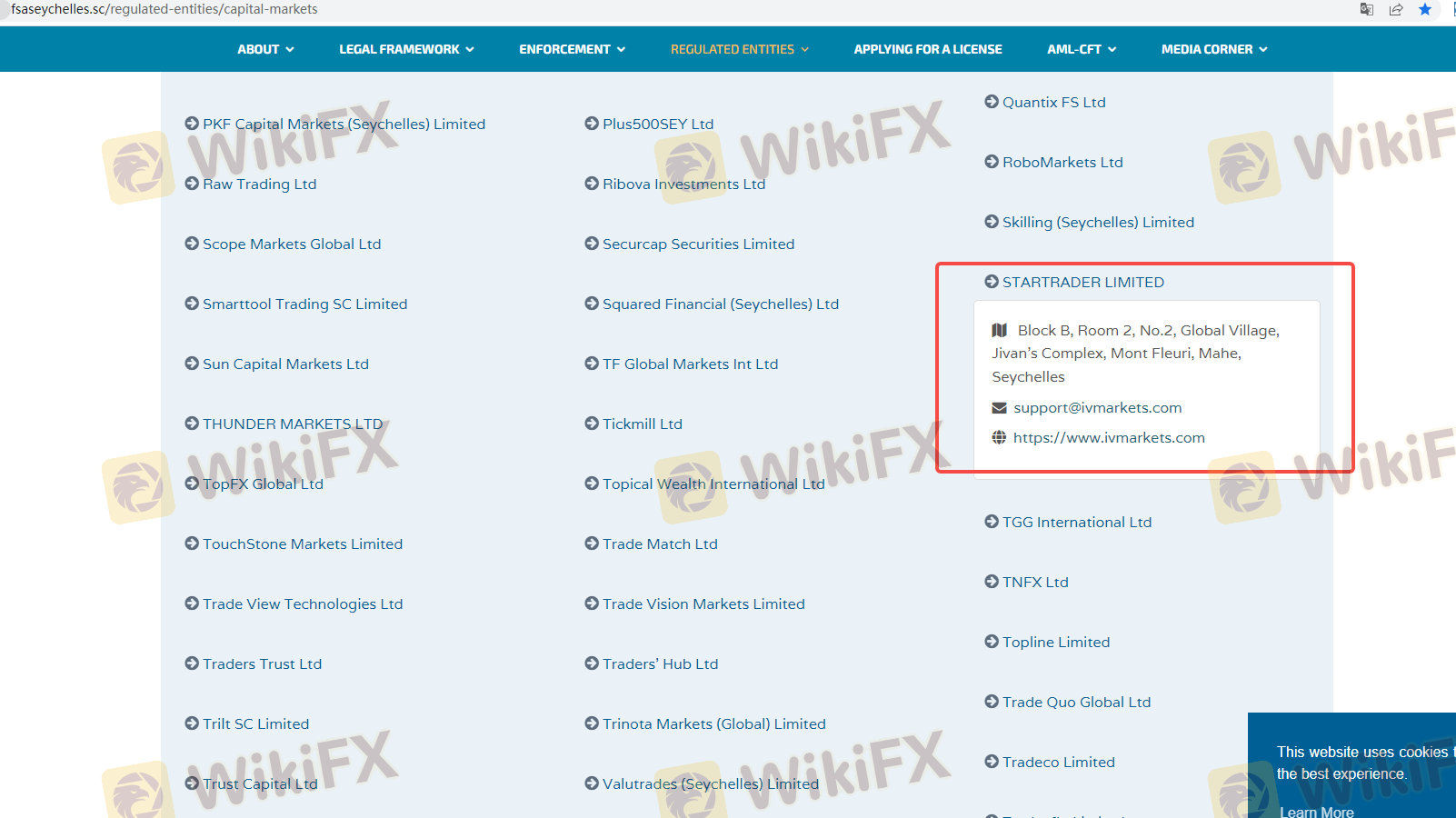Click the envelope icon beside support email
Screen dimensions: 1456x818
pos(999,408)
